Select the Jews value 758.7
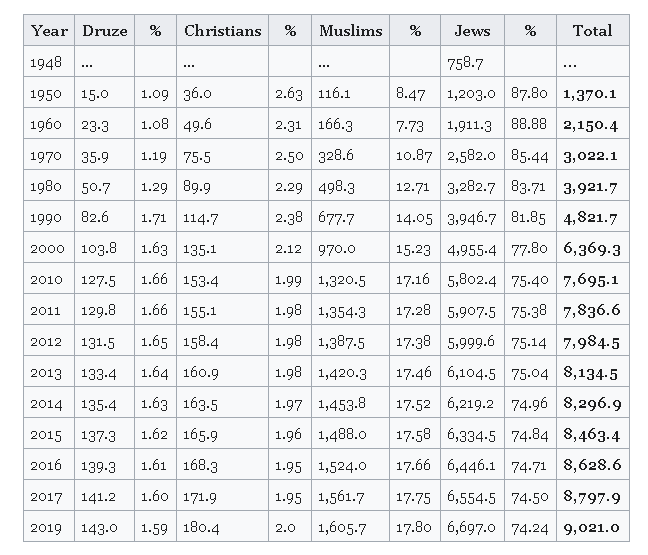 (x=465, y=62)
